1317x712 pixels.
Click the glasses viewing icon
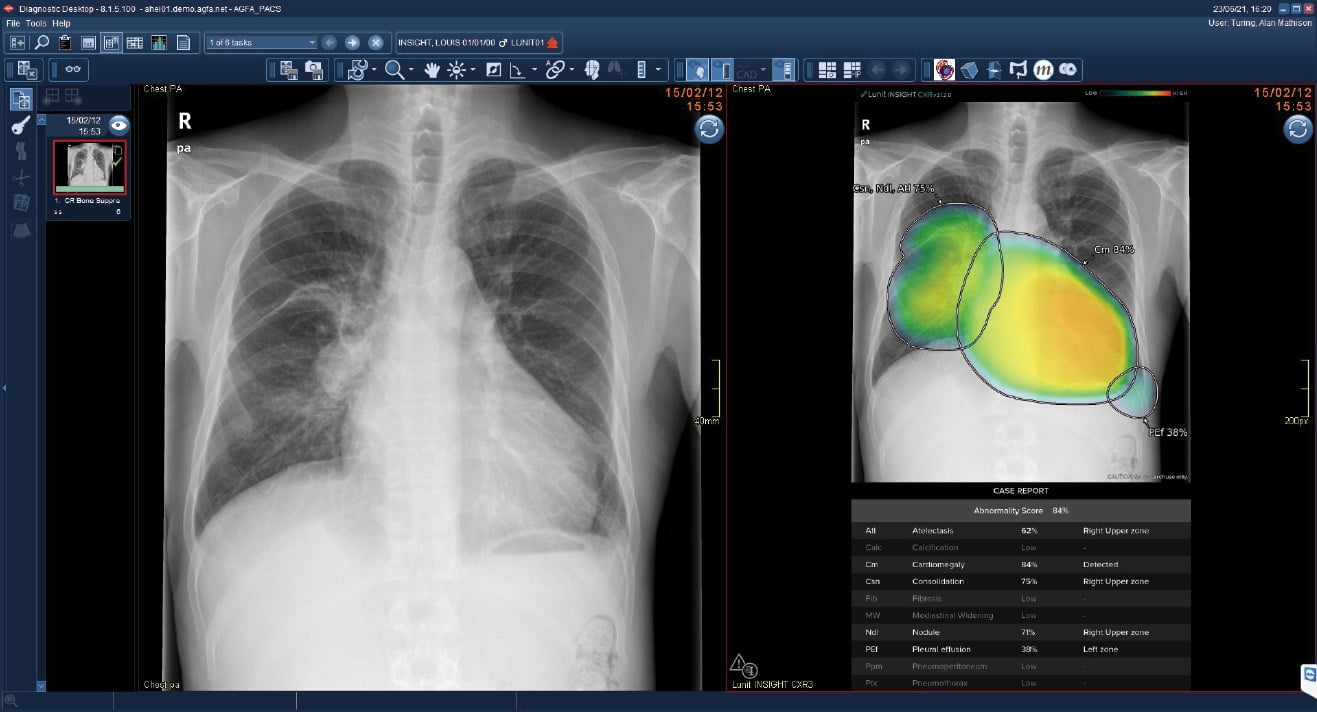73,70
